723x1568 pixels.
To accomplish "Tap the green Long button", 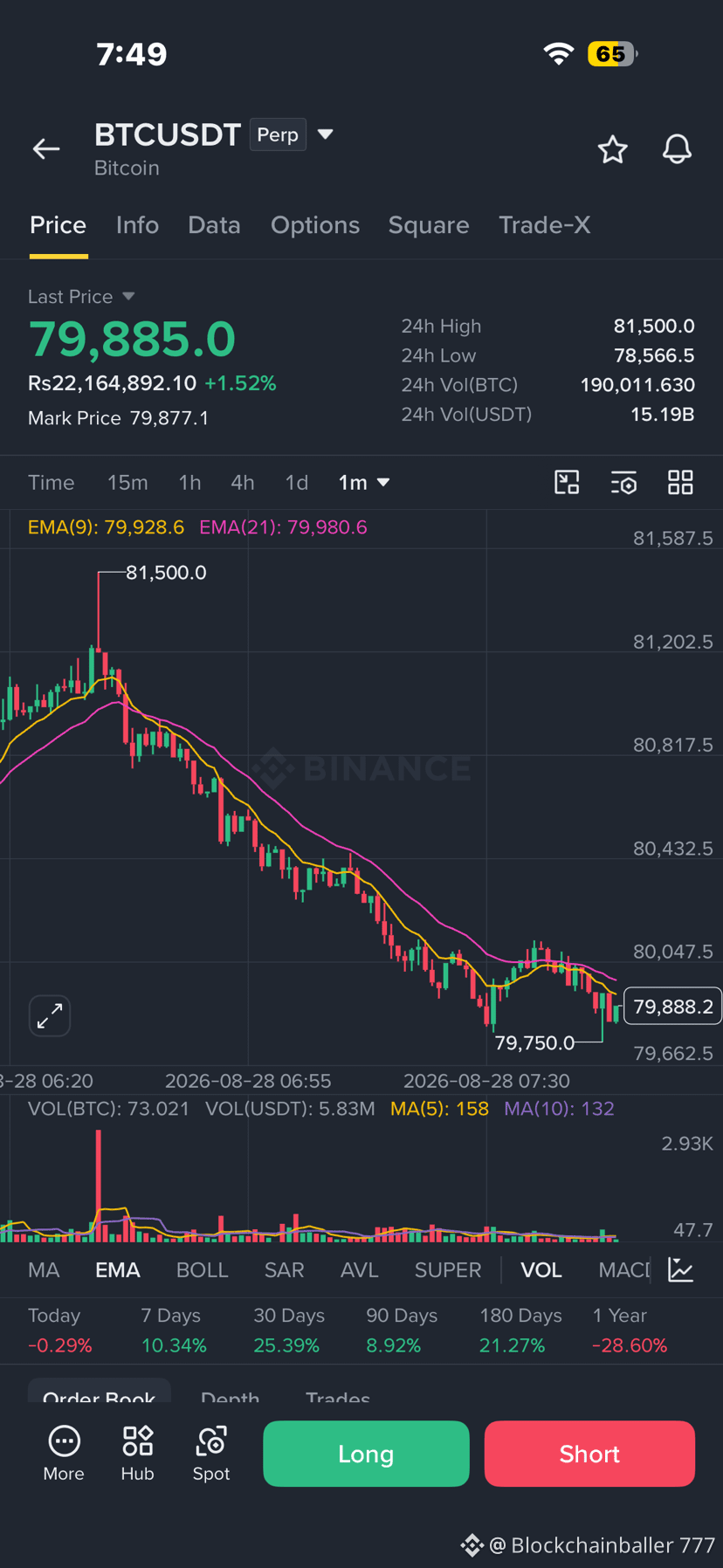I will pos(366,1454).
